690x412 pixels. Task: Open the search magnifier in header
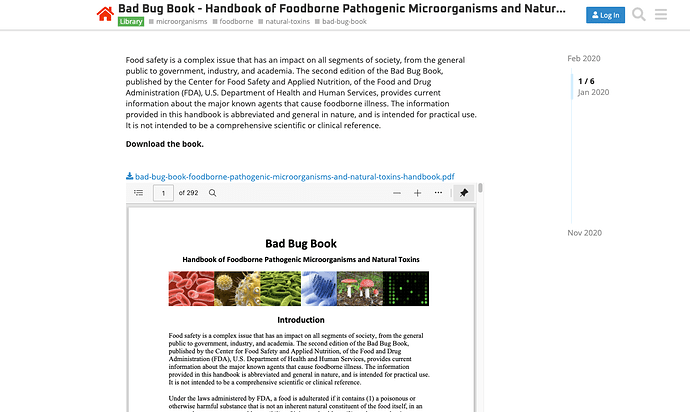pos(639,15)
